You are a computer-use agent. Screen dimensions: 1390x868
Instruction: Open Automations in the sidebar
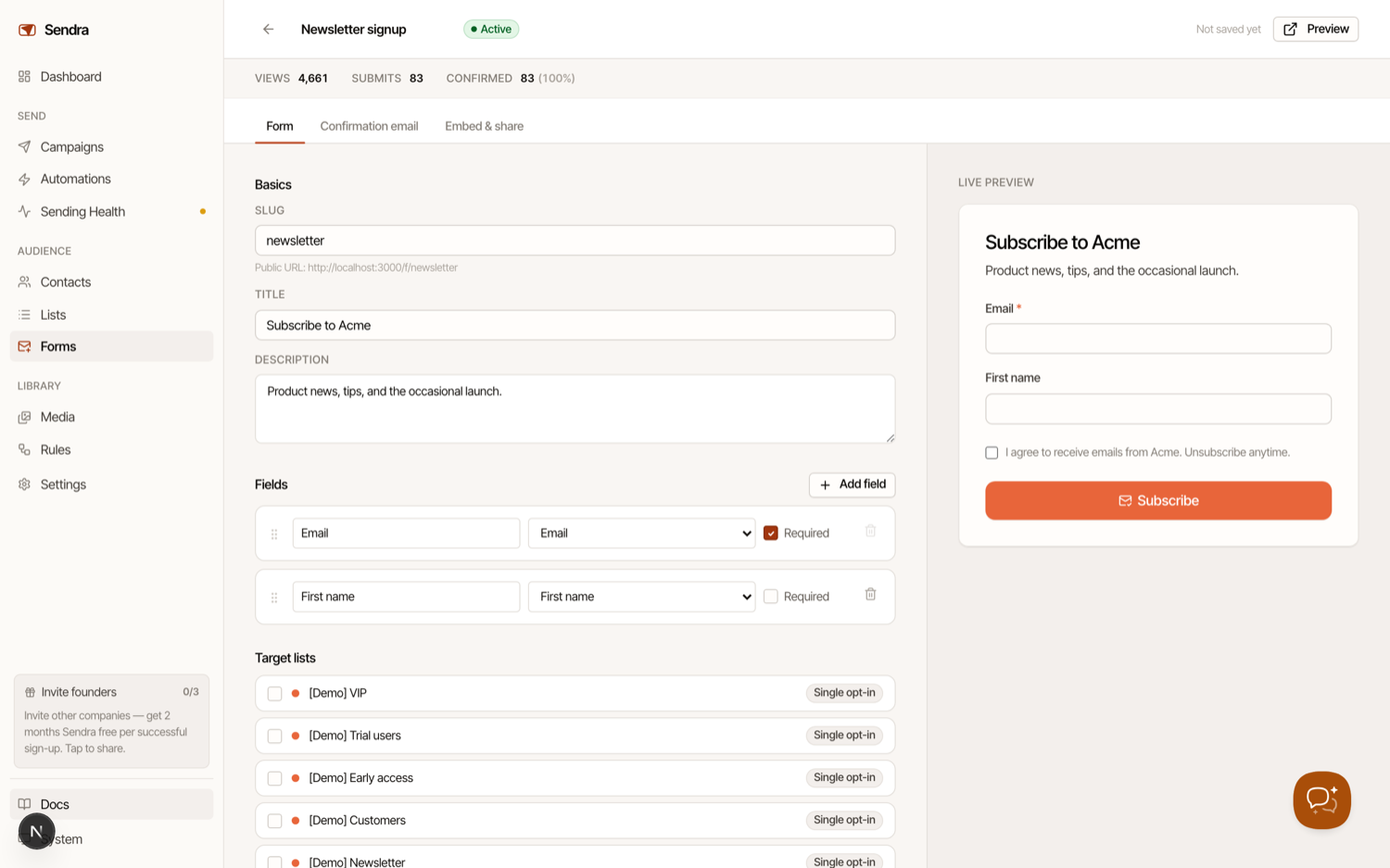click(111, 179)
